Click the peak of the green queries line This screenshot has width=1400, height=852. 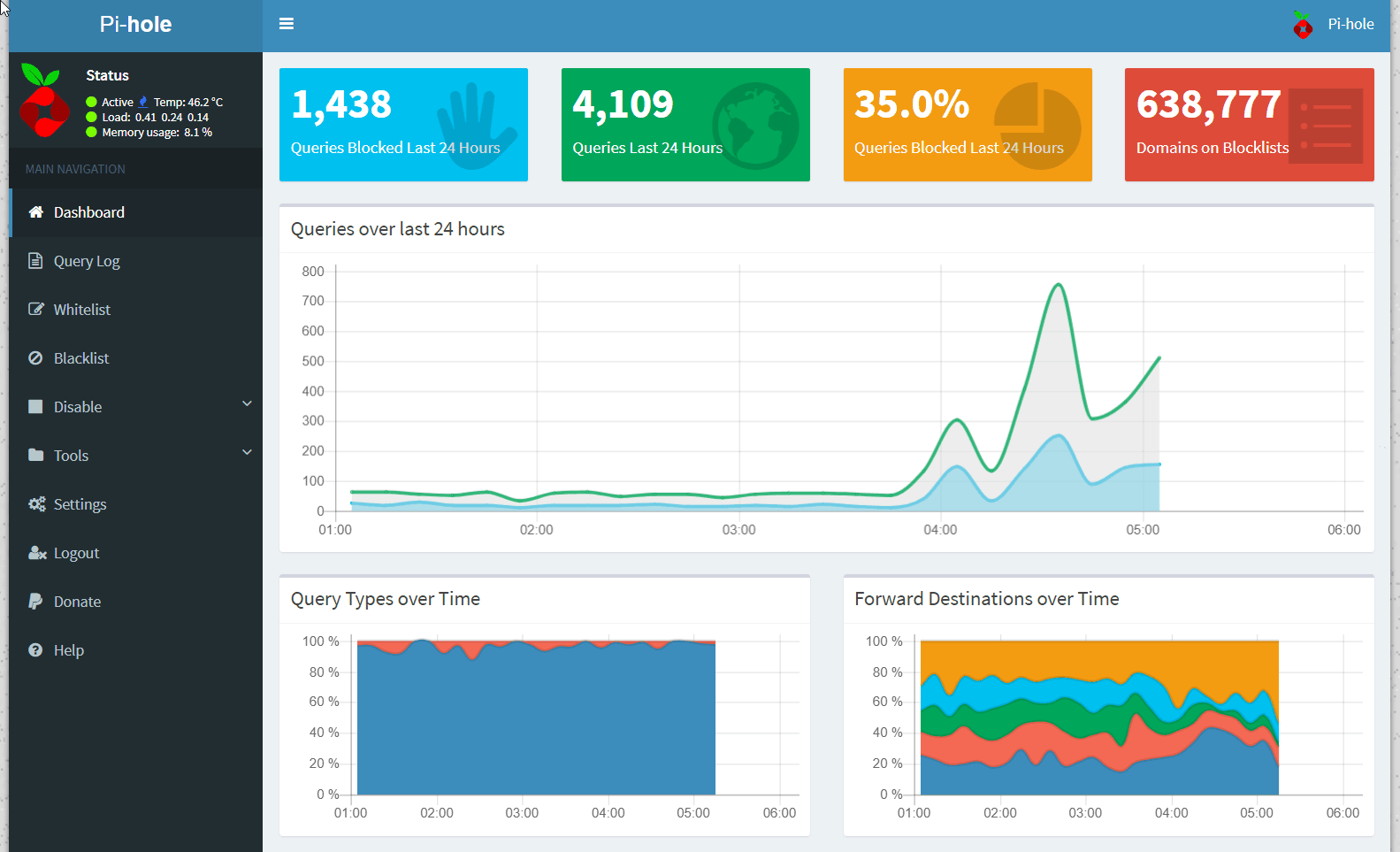point(1058,285)
